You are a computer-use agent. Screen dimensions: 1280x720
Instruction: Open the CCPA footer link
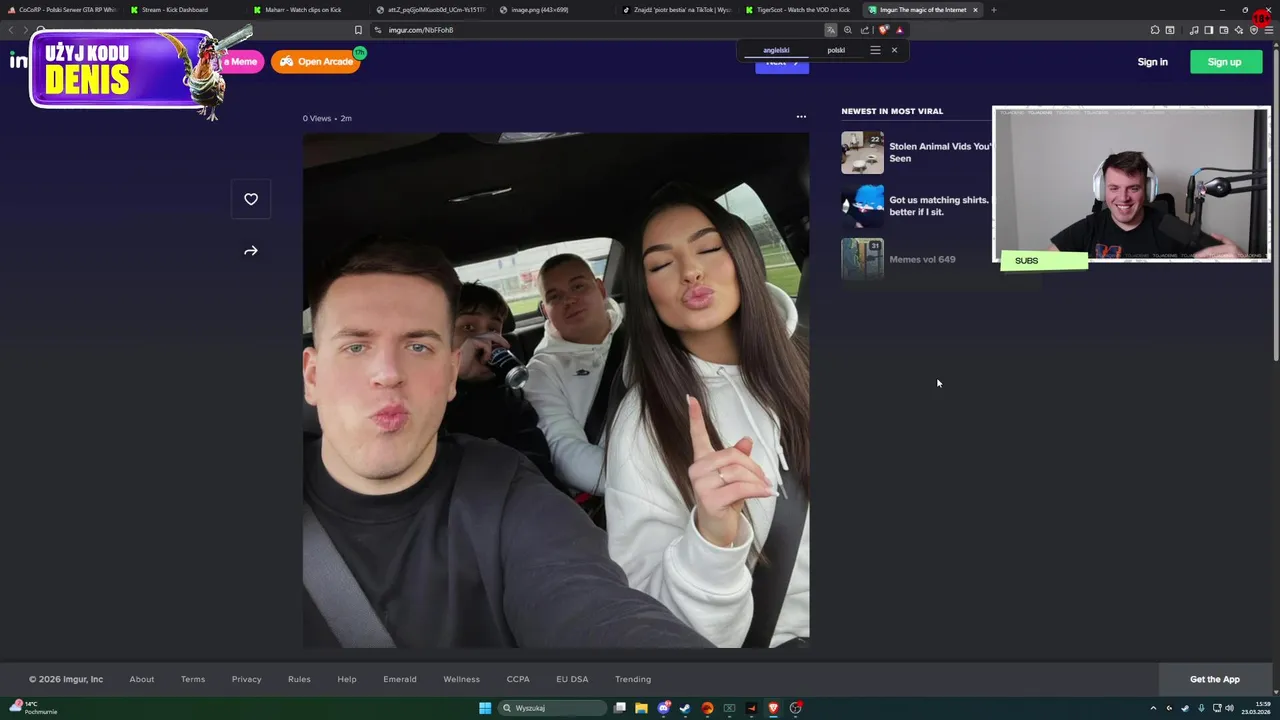click(x=518, y=679)
